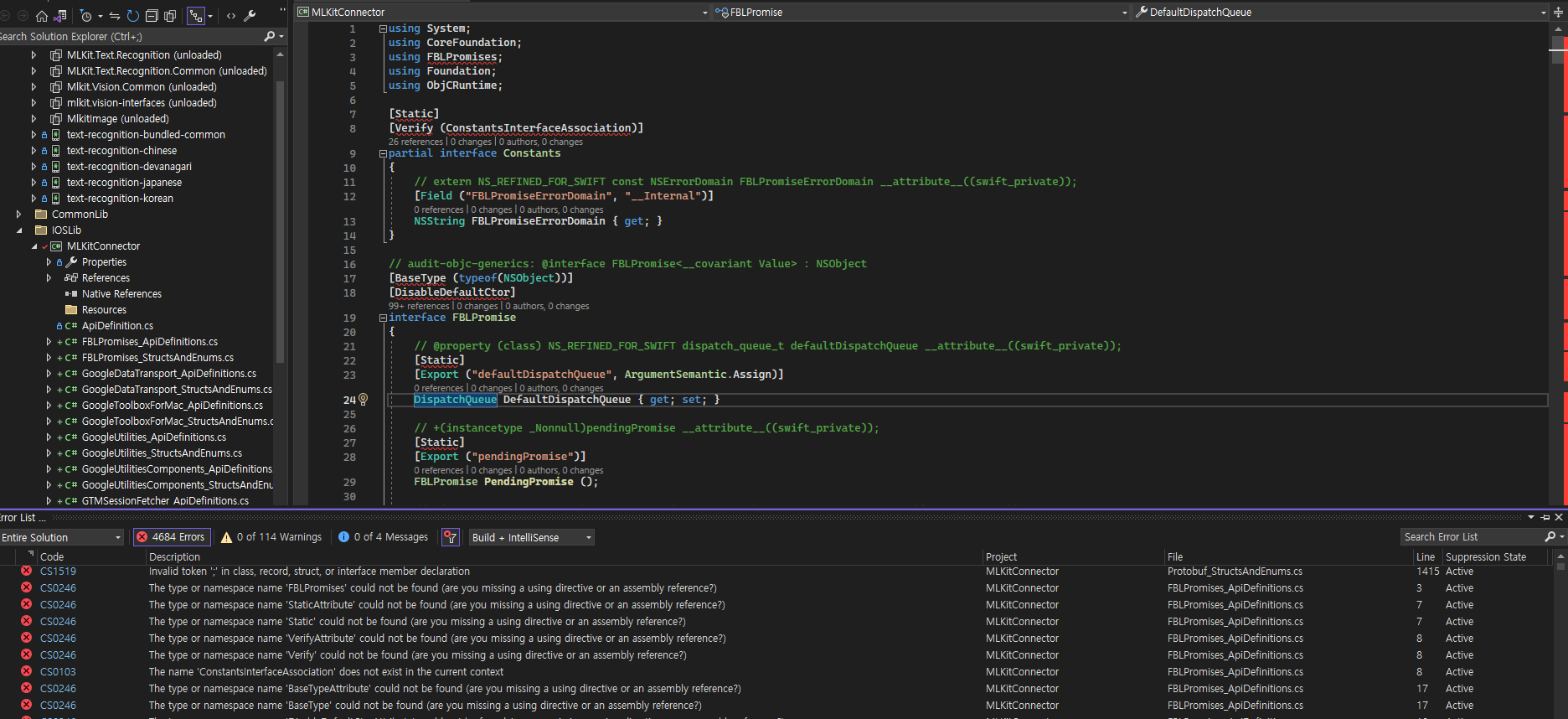Click the '99+ references' CodeLens link
Image resolution: width=1568 pixels, height=719 pixels.
(419, 306)
